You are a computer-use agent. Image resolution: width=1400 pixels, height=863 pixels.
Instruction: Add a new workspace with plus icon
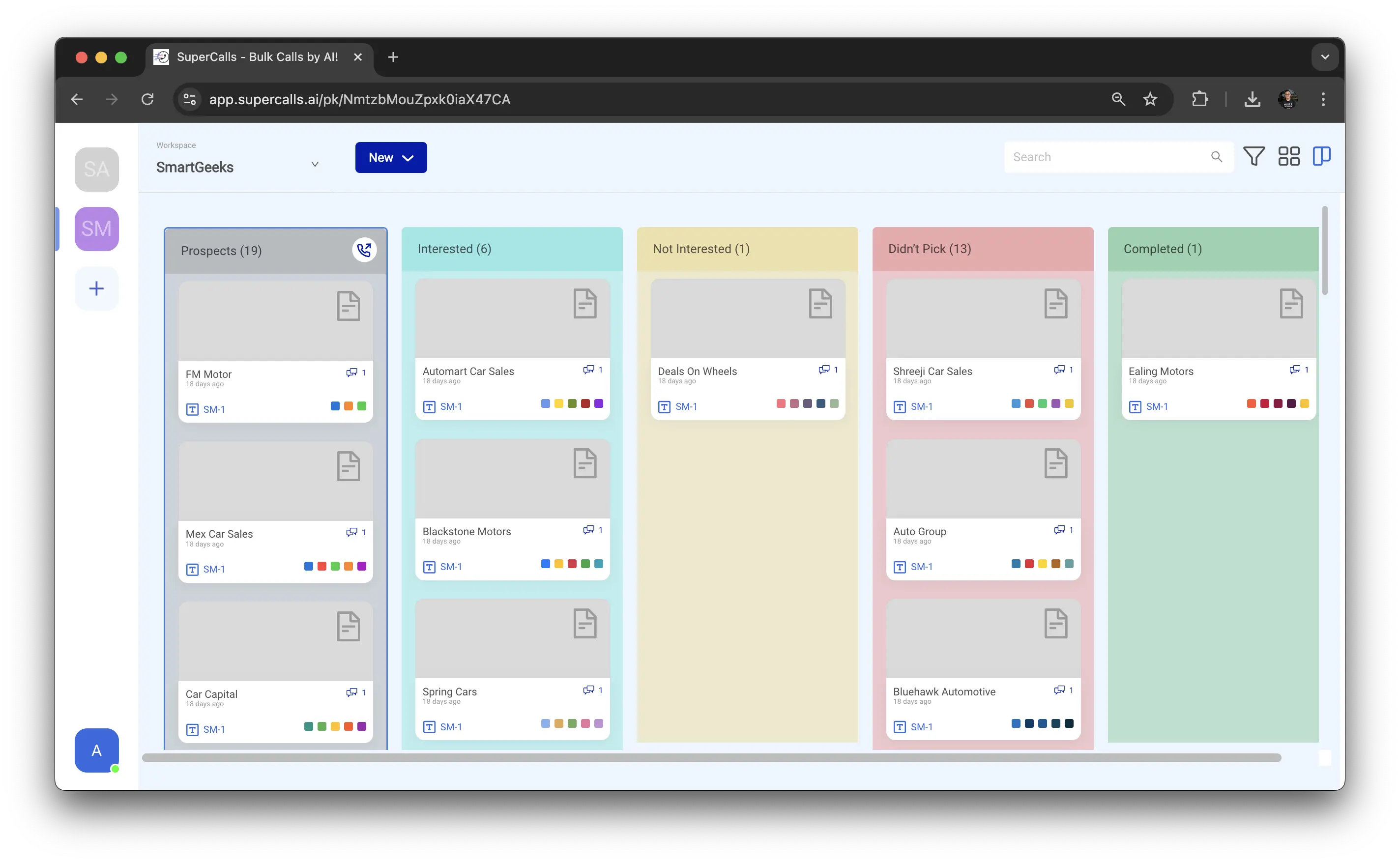pyautogui.click(x=96, y=289)
